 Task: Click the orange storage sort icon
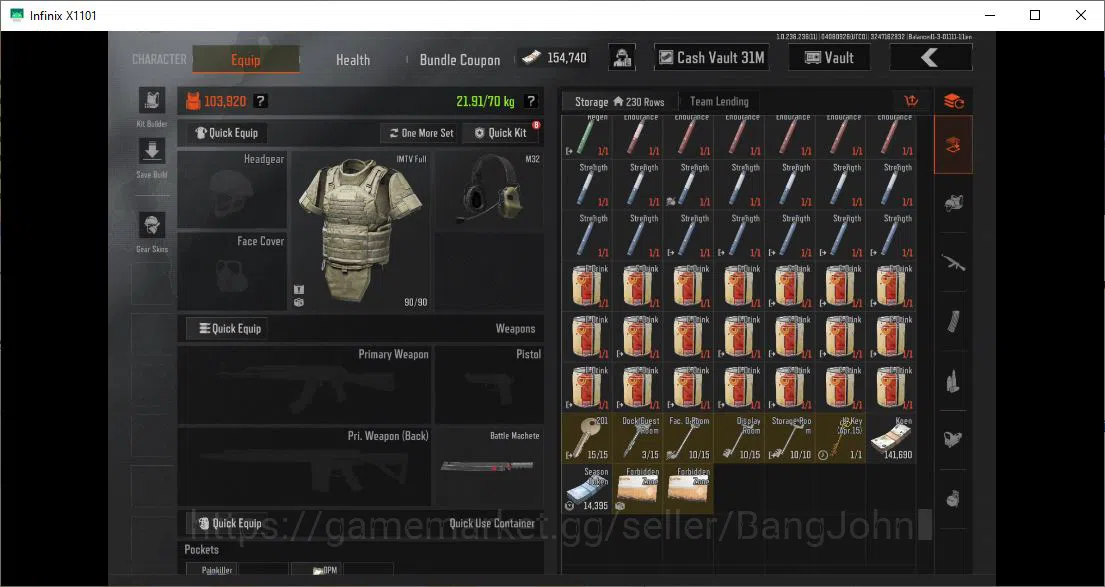click(x=911, y=101)
